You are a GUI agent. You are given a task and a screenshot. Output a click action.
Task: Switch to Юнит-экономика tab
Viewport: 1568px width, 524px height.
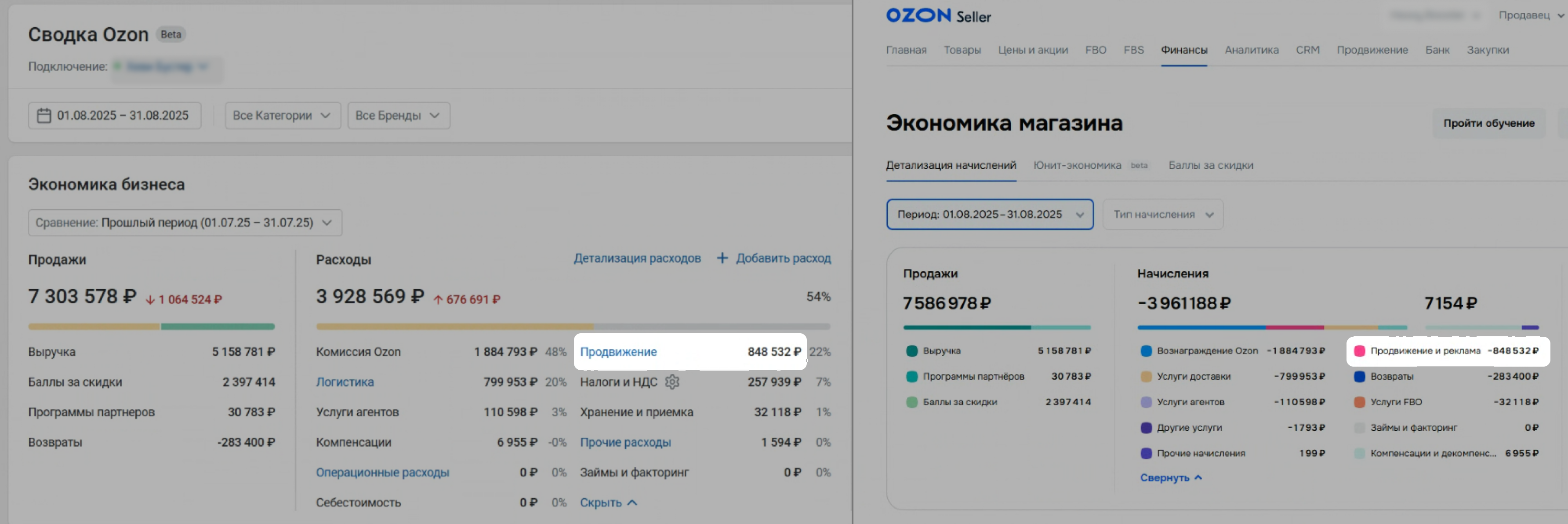pos(1077,165)
